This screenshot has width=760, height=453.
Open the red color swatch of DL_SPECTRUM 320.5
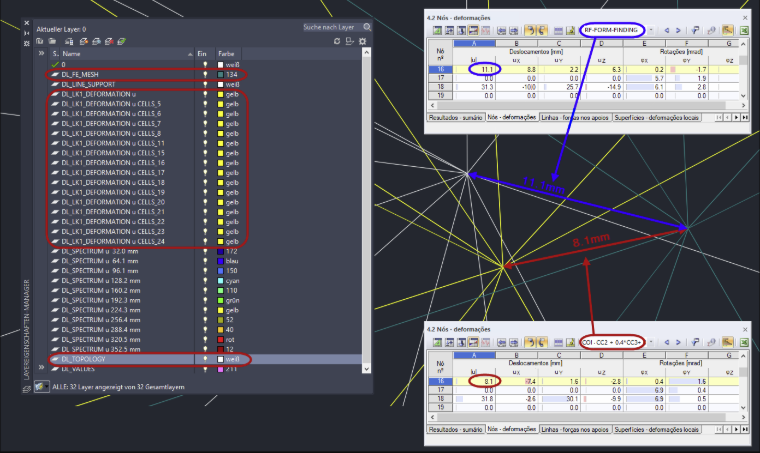(221, 340)
